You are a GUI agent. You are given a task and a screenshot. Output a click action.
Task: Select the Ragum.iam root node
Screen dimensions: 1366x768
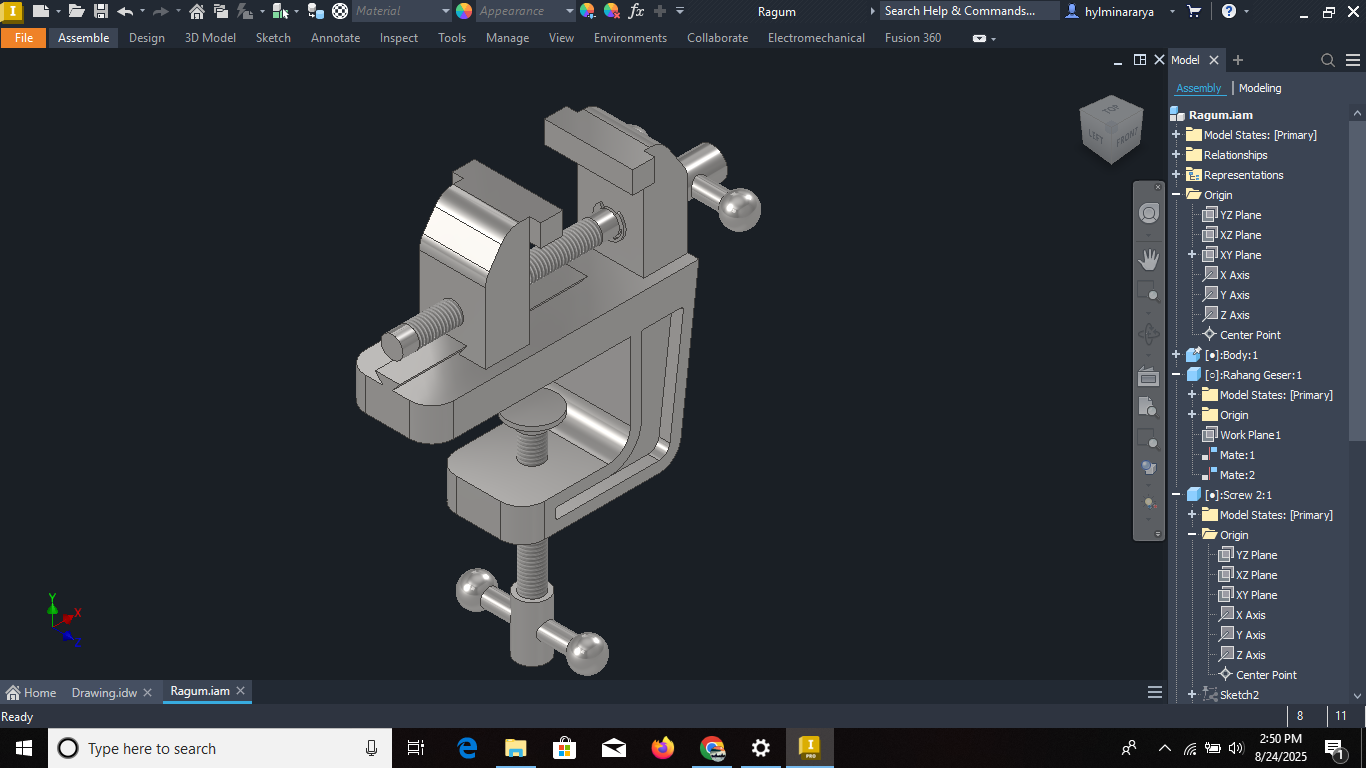click(1220, 115)
